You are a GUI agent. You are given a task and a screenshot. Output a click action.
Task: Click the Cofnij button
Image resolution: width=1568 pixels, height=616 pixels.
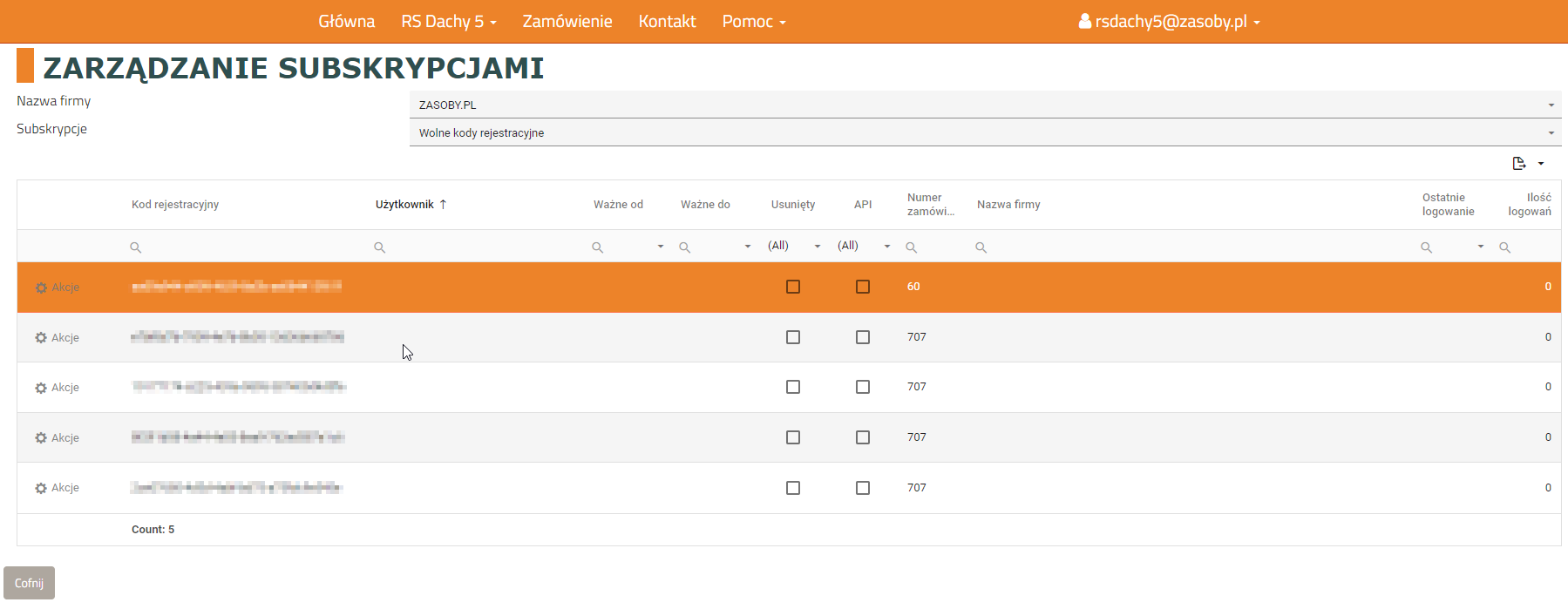29,583
